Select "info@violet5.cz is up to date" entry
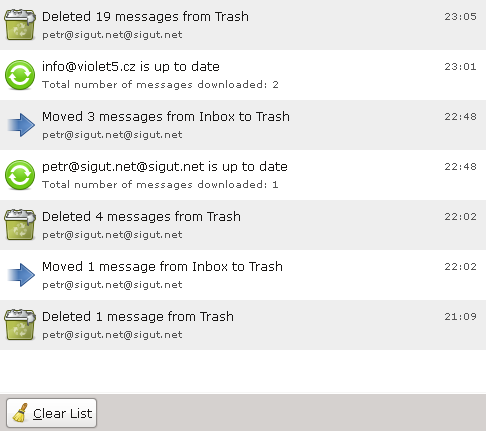The image size is (486, 431). click(243, 75)
